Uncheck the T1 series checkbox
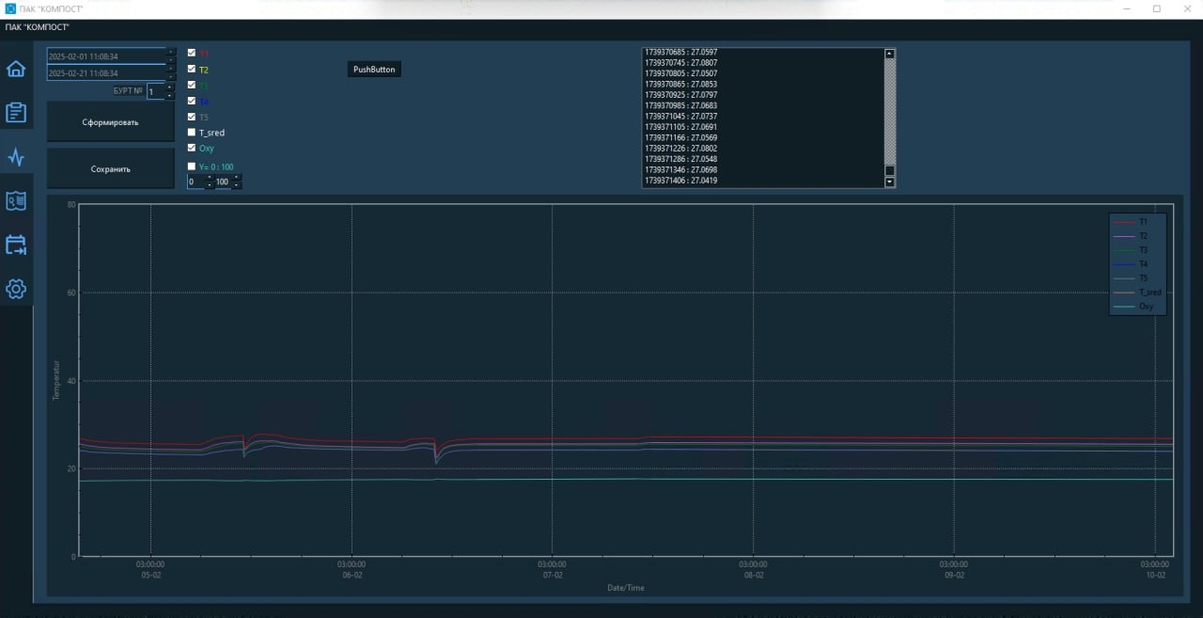 point(192,53)
